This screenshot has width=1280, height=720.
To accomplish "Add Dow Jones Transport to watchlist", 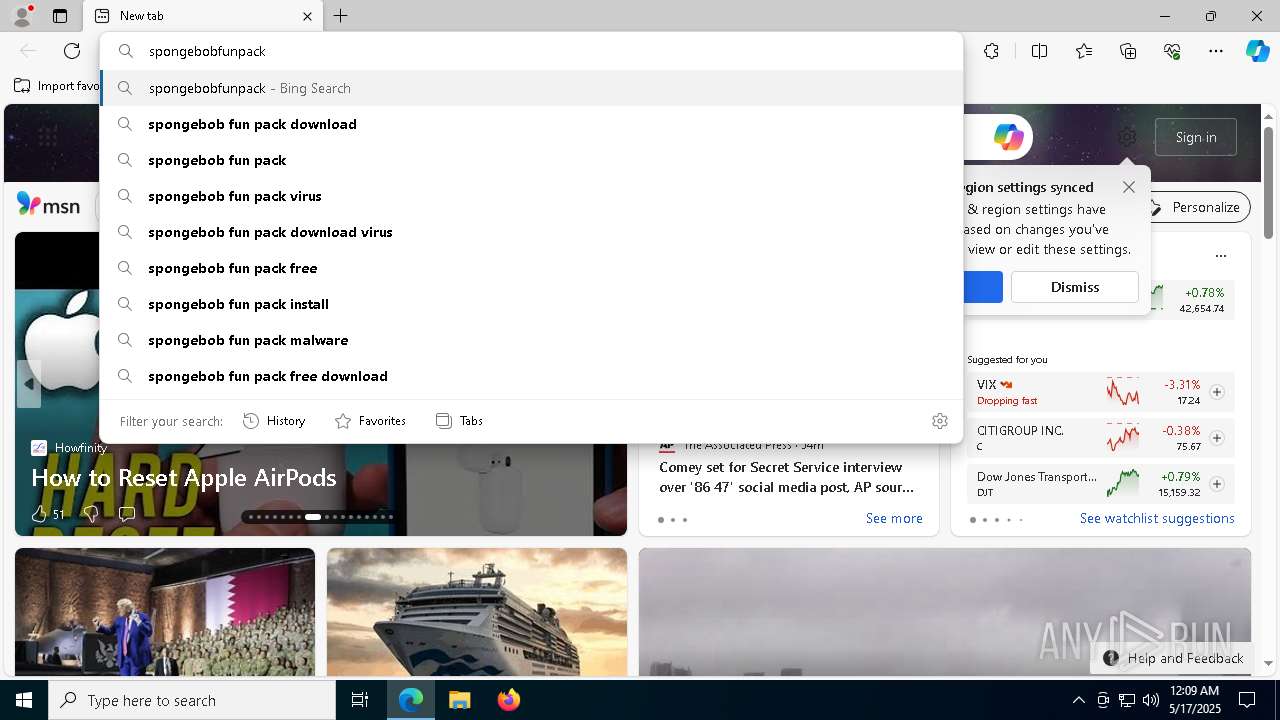I will click(1216, 484).
